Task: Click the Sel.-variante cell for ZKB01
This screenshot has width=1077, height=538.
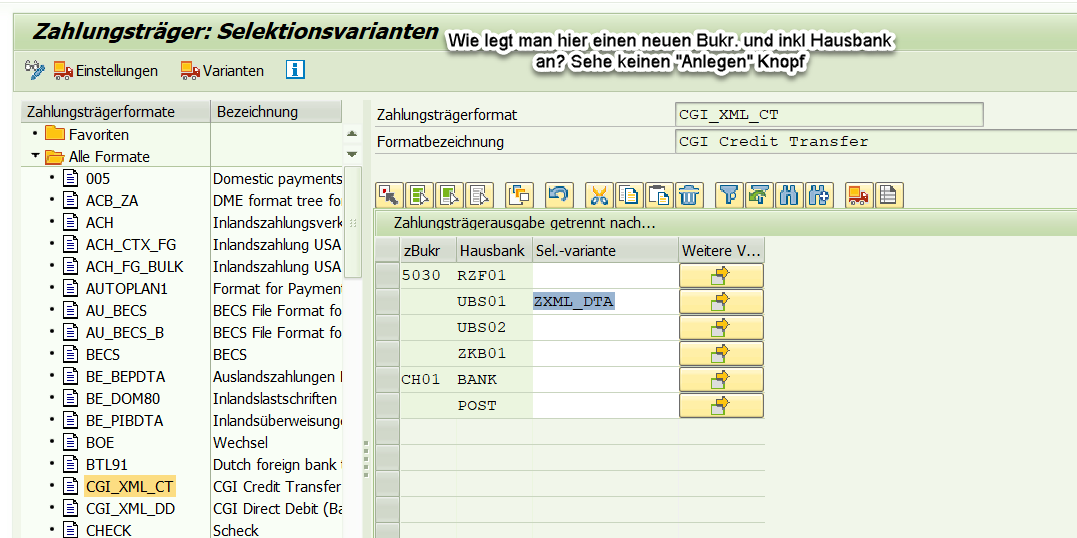Action: click(x=603, y=353)
